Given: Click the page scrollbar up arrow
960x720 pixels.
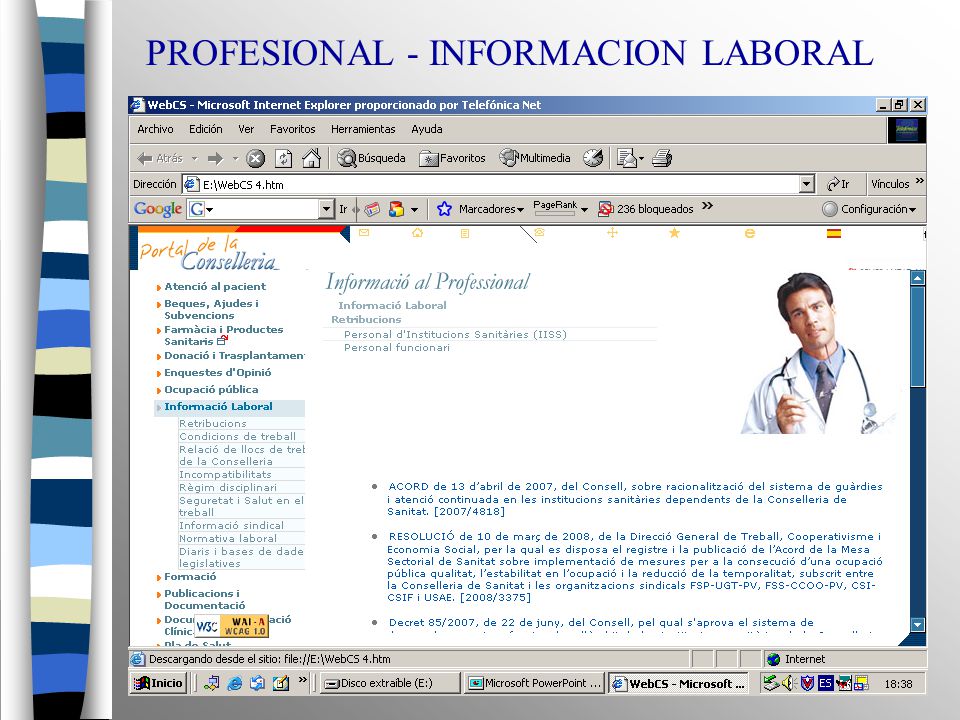Looking at the screenshot, I should pos(917,279).
